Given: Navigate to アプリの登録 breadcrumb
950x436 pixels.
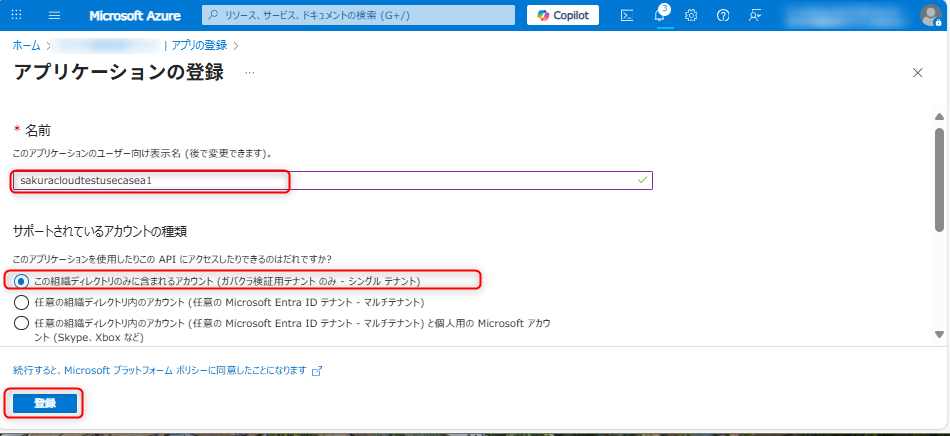Looking at the screenshot, I should tap(199, 45).
